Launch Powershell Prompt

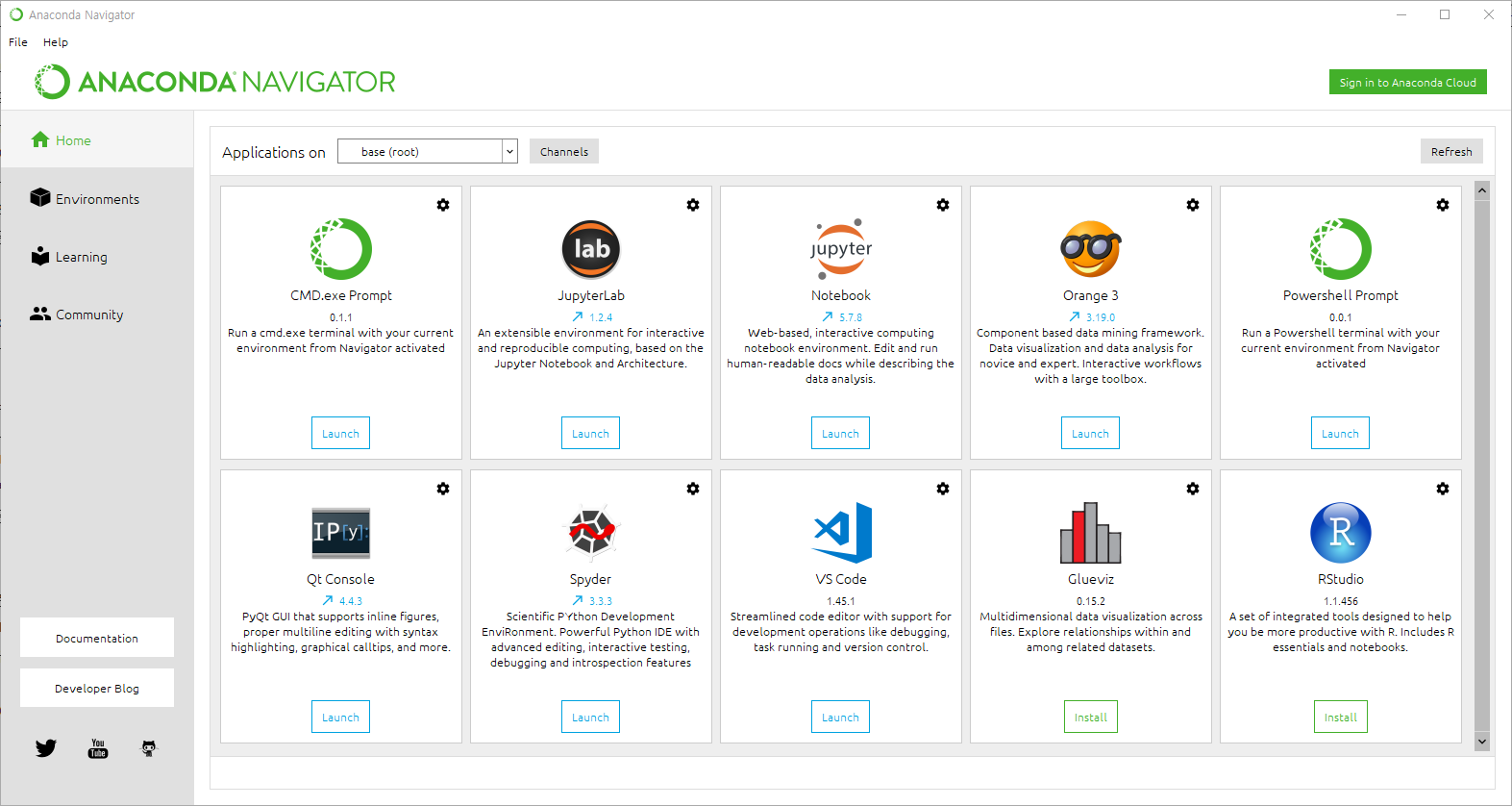click(x=1341, y=433)
